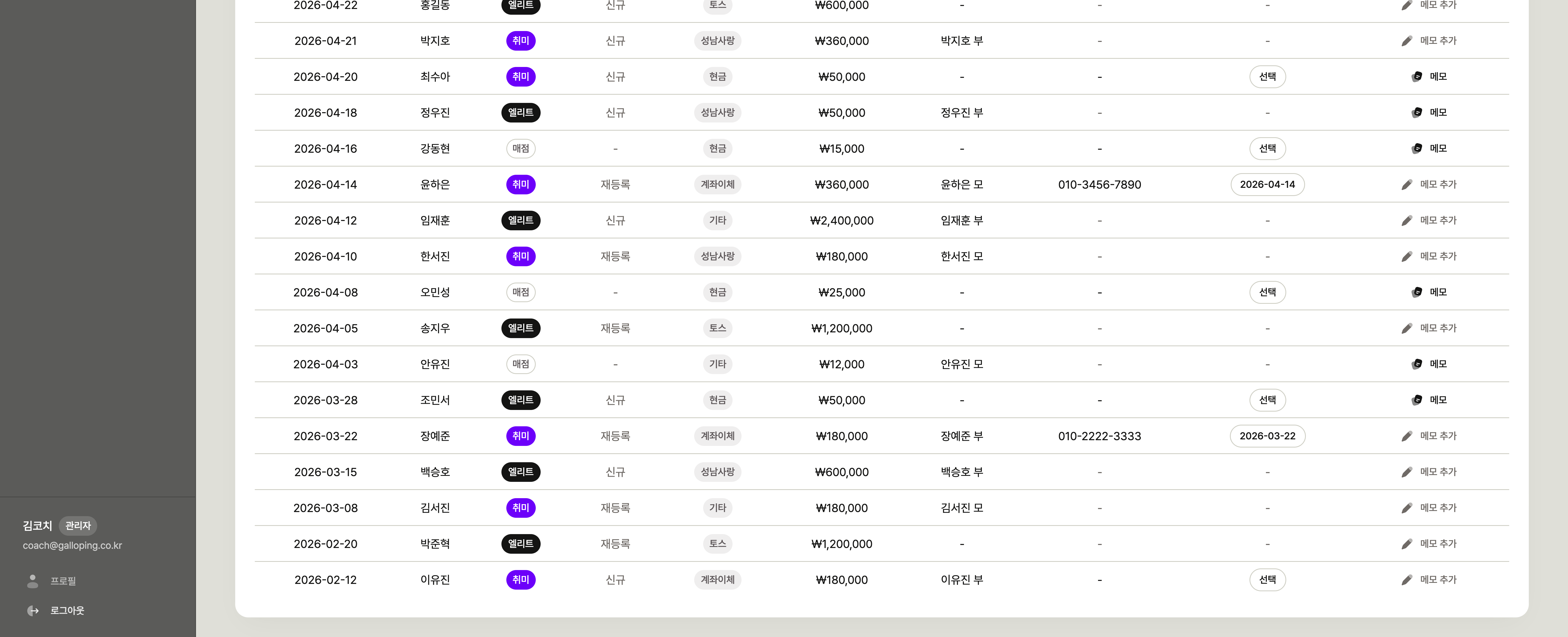1568x637 pixels.
Task: Open 선택 date picker for 이유진
Action: tap(1267, 580)
